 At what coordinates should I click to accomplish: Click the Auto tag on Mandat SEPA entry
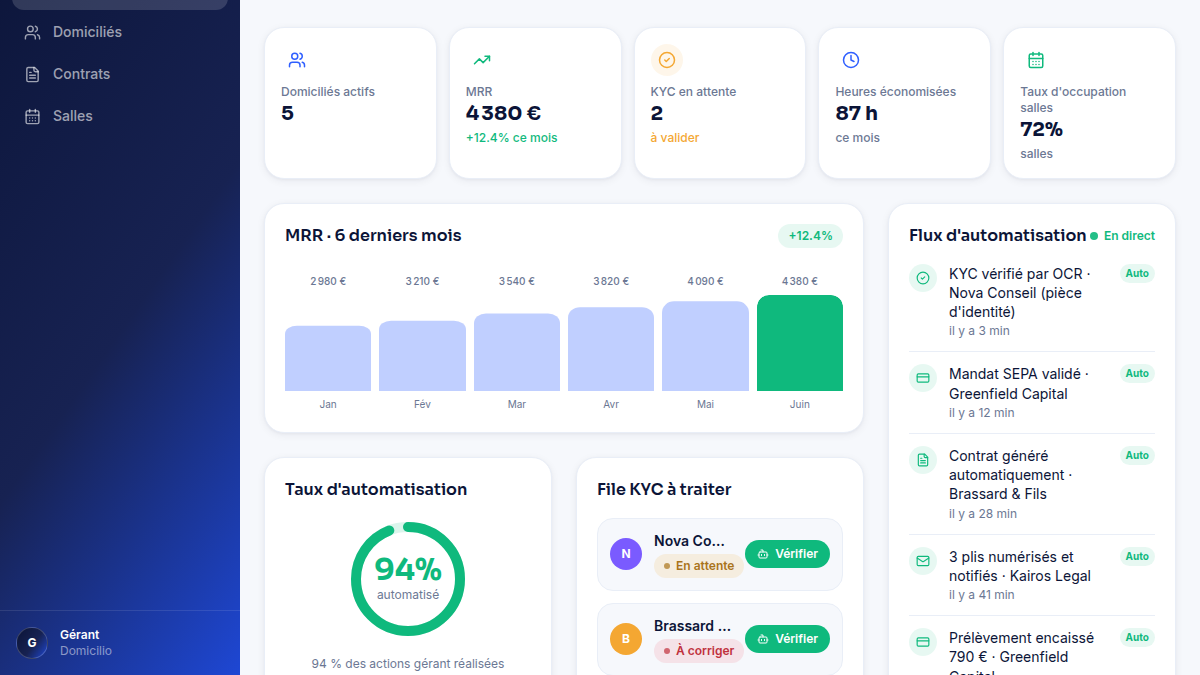[1138, 374]
